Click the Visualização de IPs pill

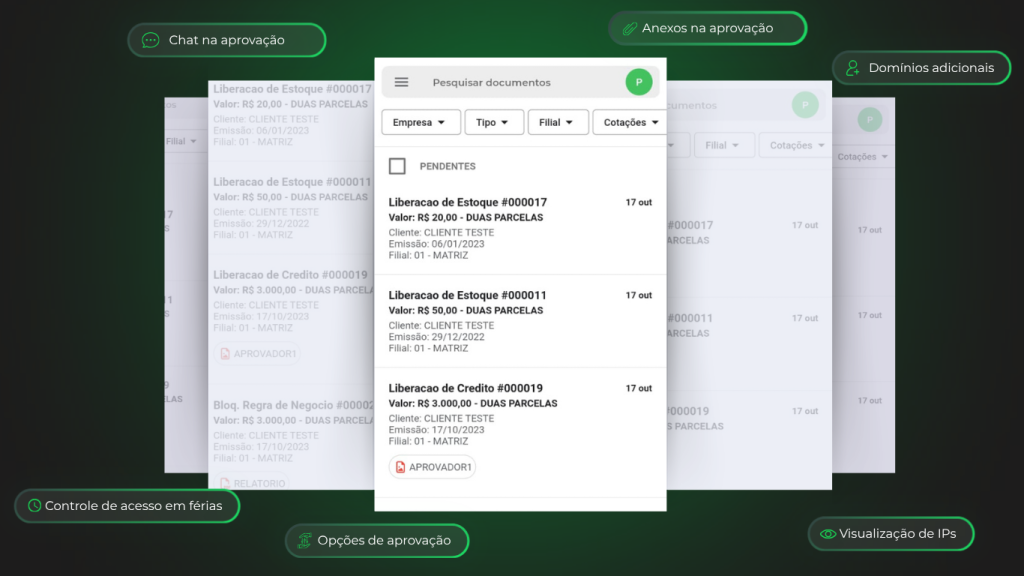pyautogui.click(x=891, y=534)
